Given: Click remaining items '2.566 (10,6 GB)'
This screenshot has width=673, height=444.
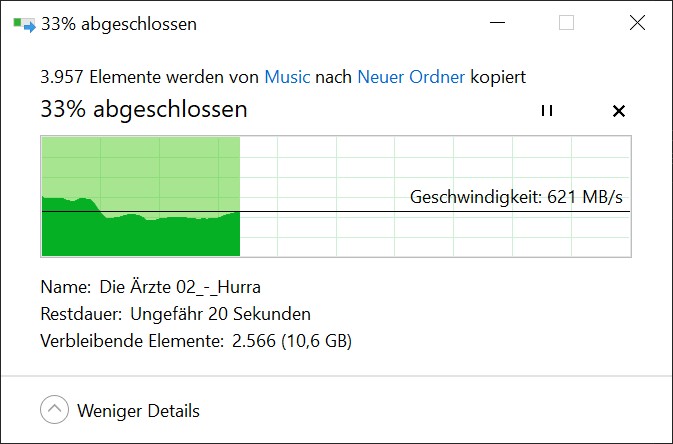Looking at the screenshot, I should click(291, 341).
